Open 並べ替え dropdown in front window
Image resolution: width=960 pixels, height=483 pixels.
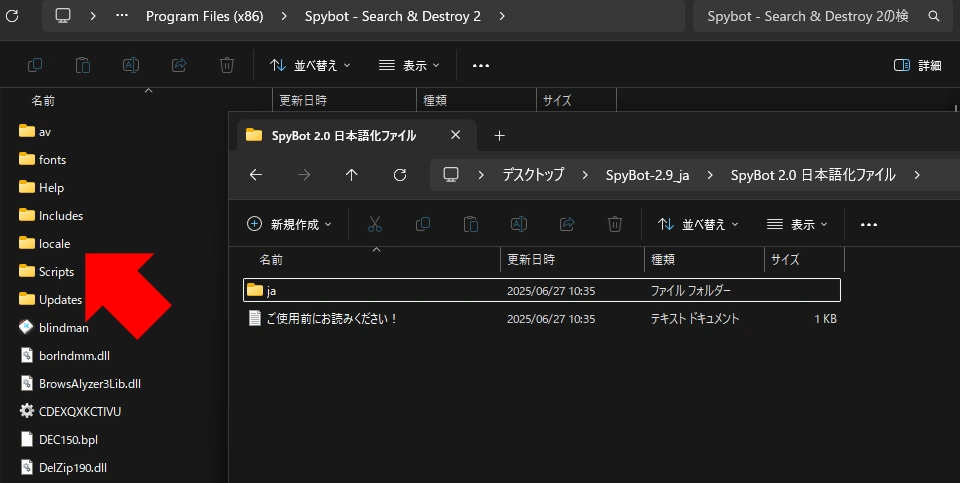click(699, 224)
